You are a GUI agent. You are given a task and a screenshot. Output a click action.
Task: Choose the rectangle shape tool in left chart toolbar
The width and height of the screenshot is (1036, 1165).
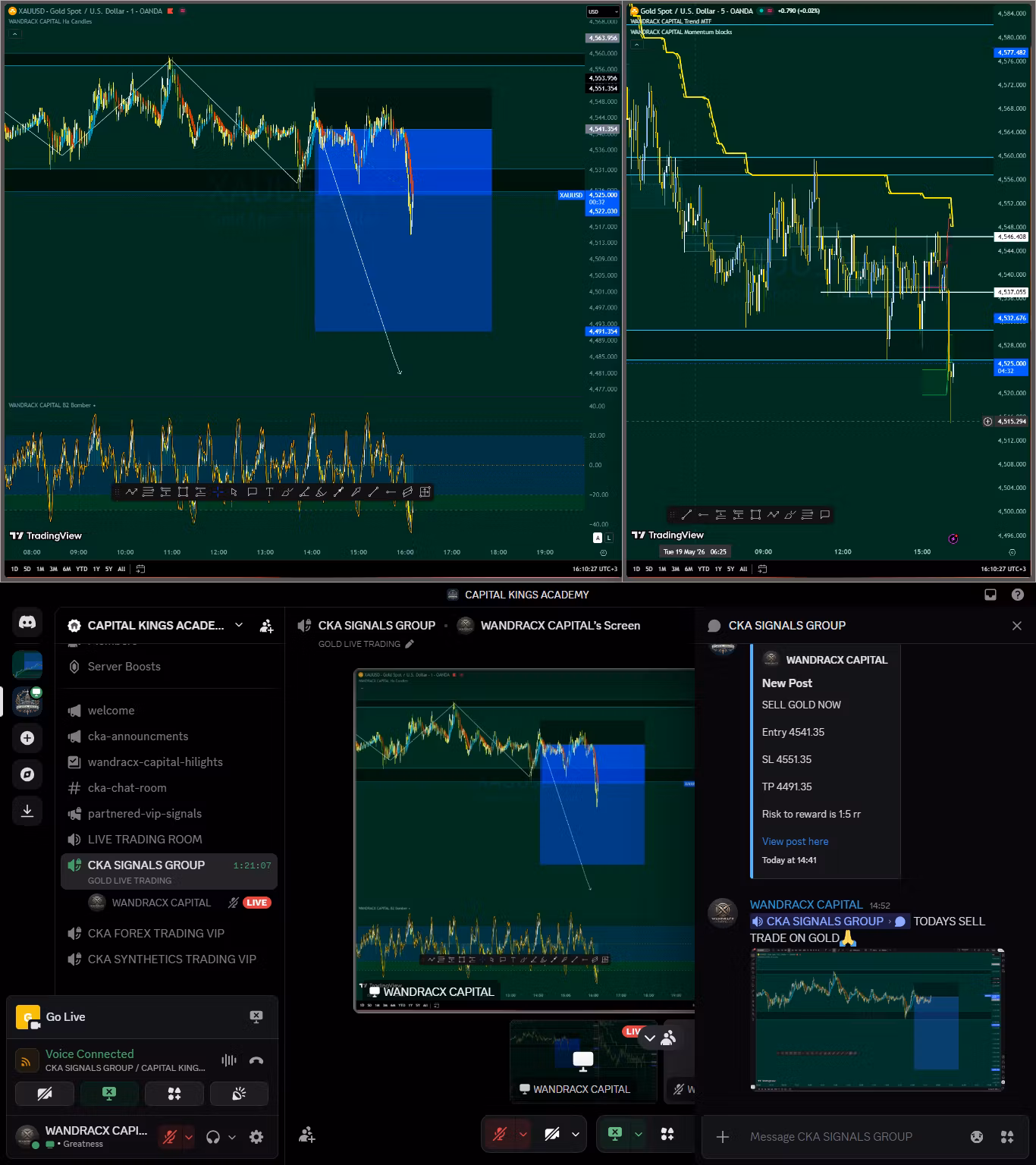183,492
